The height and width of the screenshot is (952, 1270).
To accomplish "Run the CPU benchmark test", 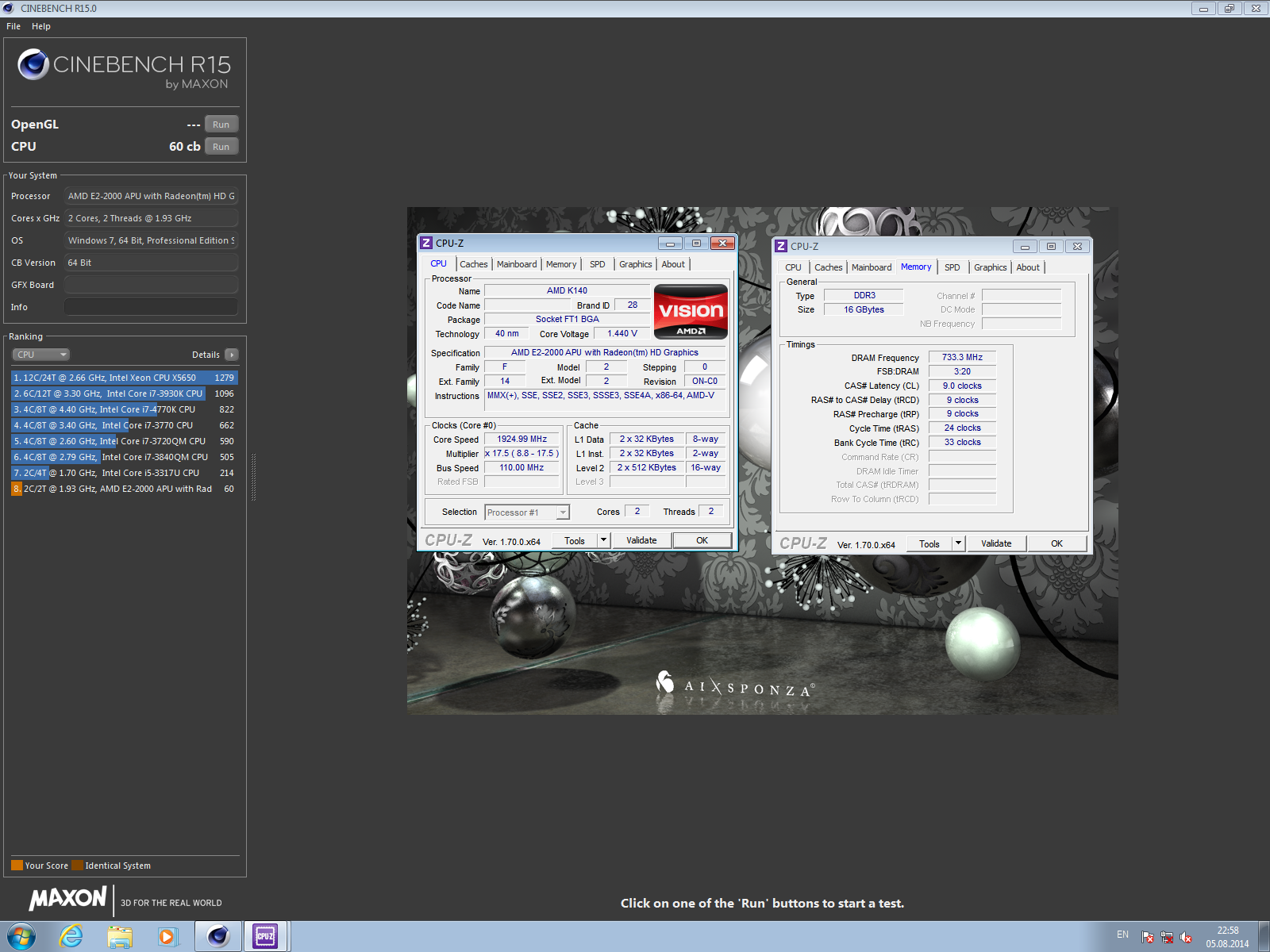I will pyautogui.click(x=221, y=147).
